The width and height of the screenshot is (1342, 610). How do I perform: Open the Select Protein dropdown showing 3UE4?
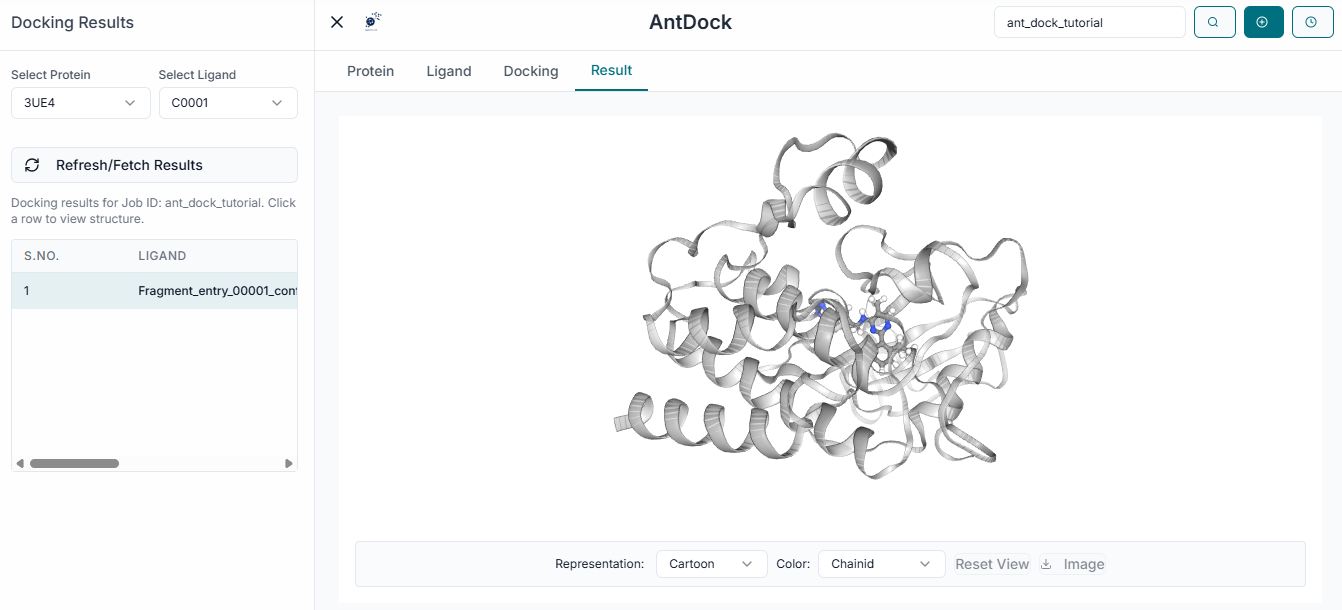tap(80, 102)
